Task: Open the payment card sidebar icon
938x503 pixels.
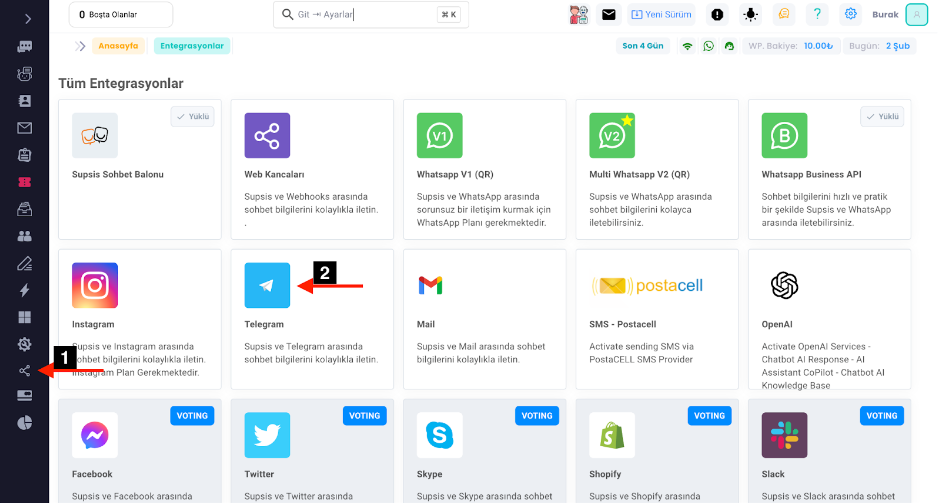Action: coord(25,395)
